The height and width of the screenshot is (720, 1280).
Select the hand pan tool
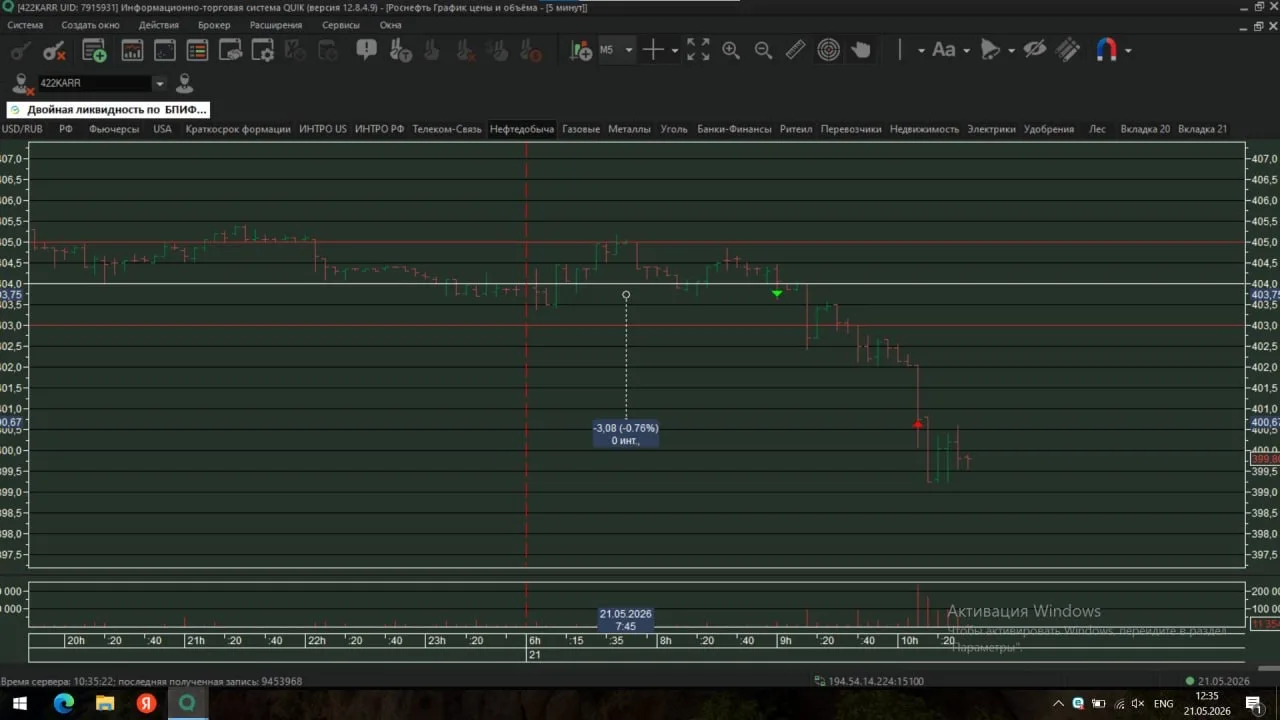[x=861, y=50]
